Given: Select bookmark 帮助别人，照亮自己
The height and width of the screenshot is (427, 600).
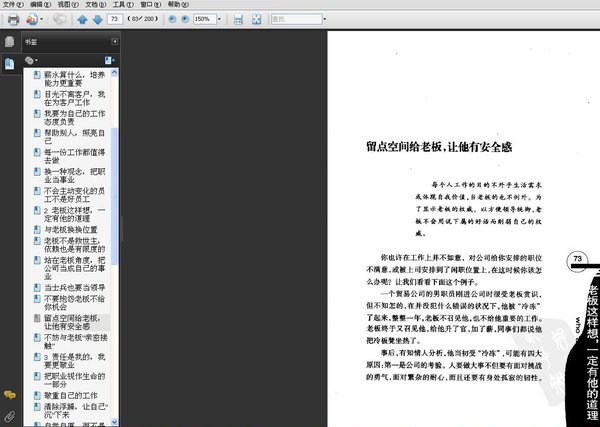Looking at the screenshot, I should [x=74, y=137].
